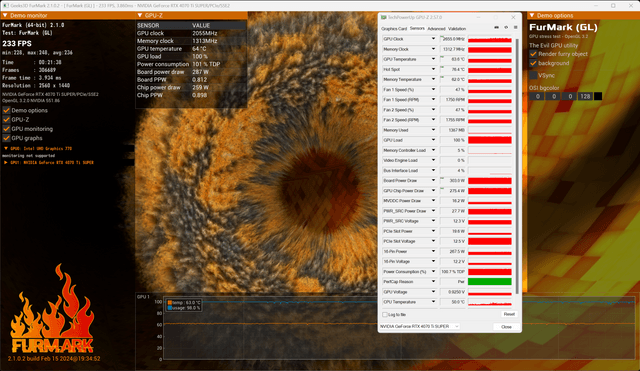Open the Validation tab
This screenshot has width=640, height=371.
457,29
